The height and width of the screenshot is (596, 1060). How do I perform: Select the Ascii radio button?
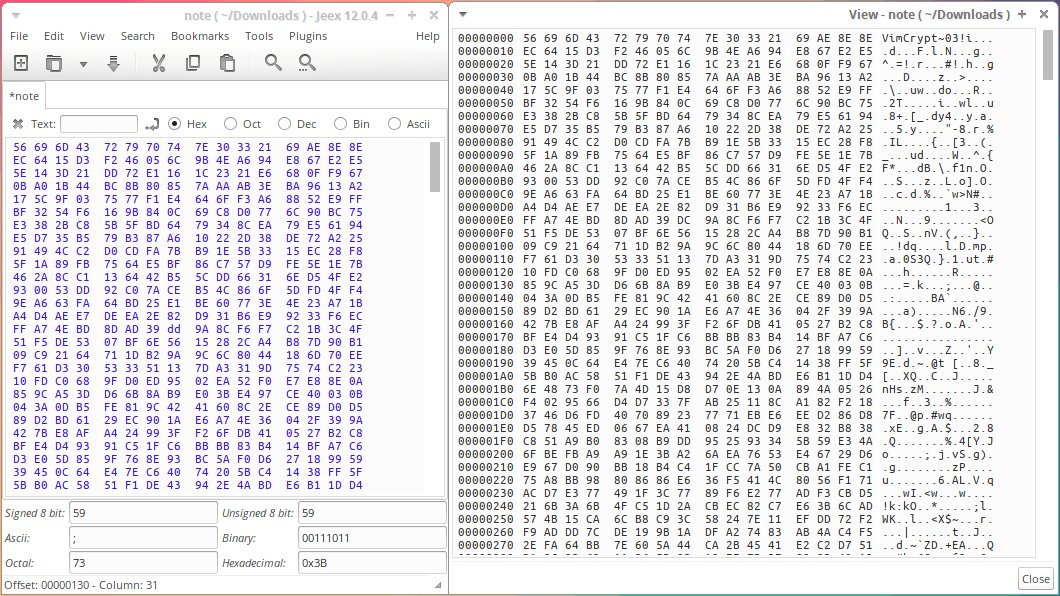click(x=394, y=124)
